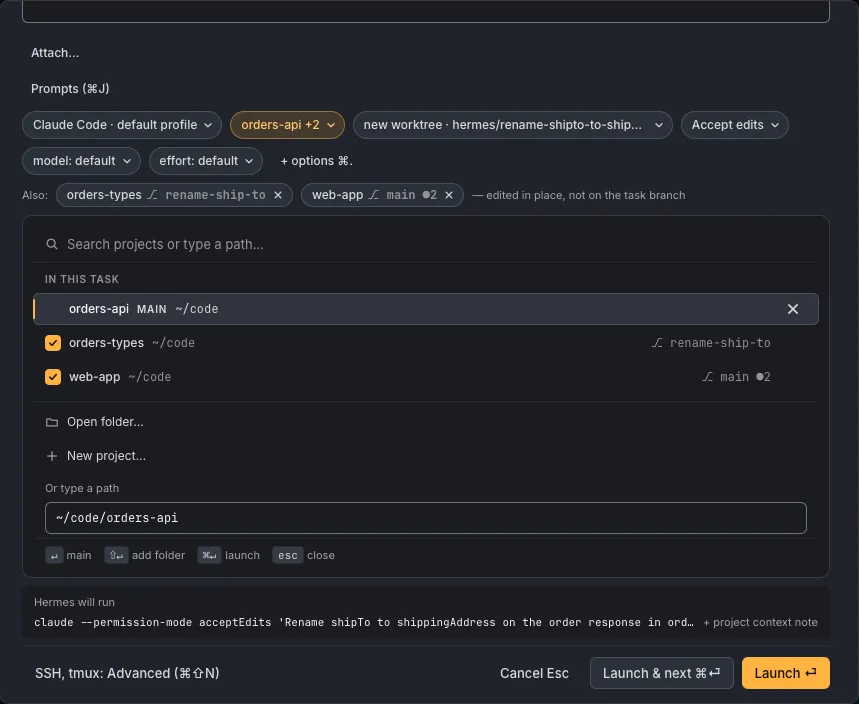This screenshot has width=859, height=704.
Task: Remove orders-api from this task
Action: [792, 309]
